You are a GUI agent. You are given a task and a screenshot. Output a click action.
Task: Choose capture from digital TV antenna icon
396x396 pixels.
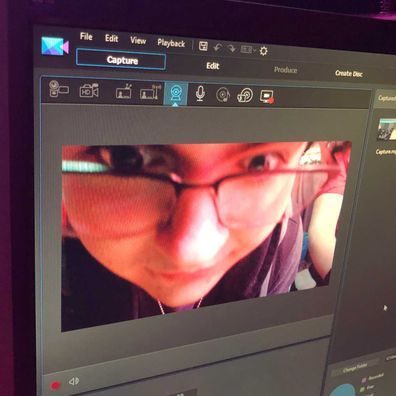click(x=151, y=92)
